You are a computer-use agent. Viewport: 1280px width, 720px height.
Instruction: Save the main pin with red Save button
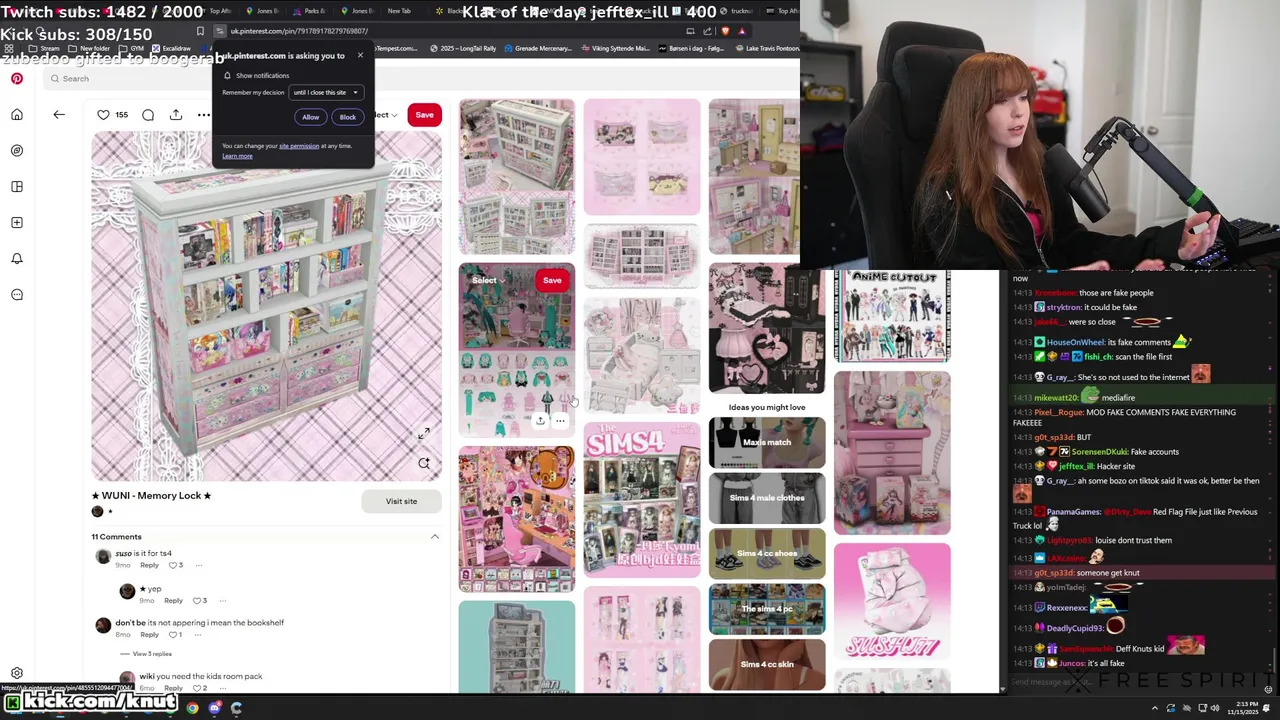[x=424, y=115]
